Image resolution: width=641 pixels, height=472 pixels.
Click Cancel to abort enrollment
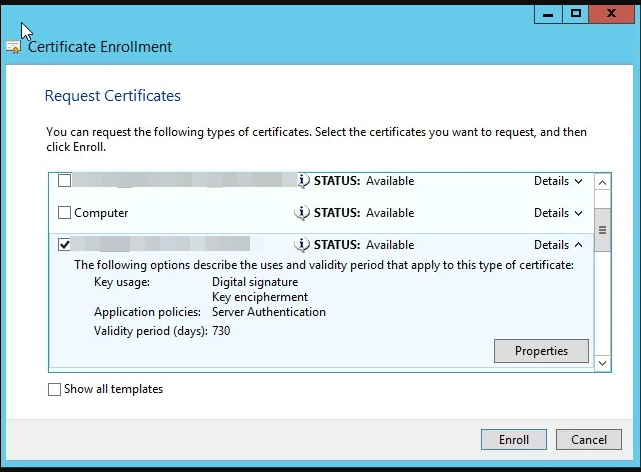(x=589, y=439)
